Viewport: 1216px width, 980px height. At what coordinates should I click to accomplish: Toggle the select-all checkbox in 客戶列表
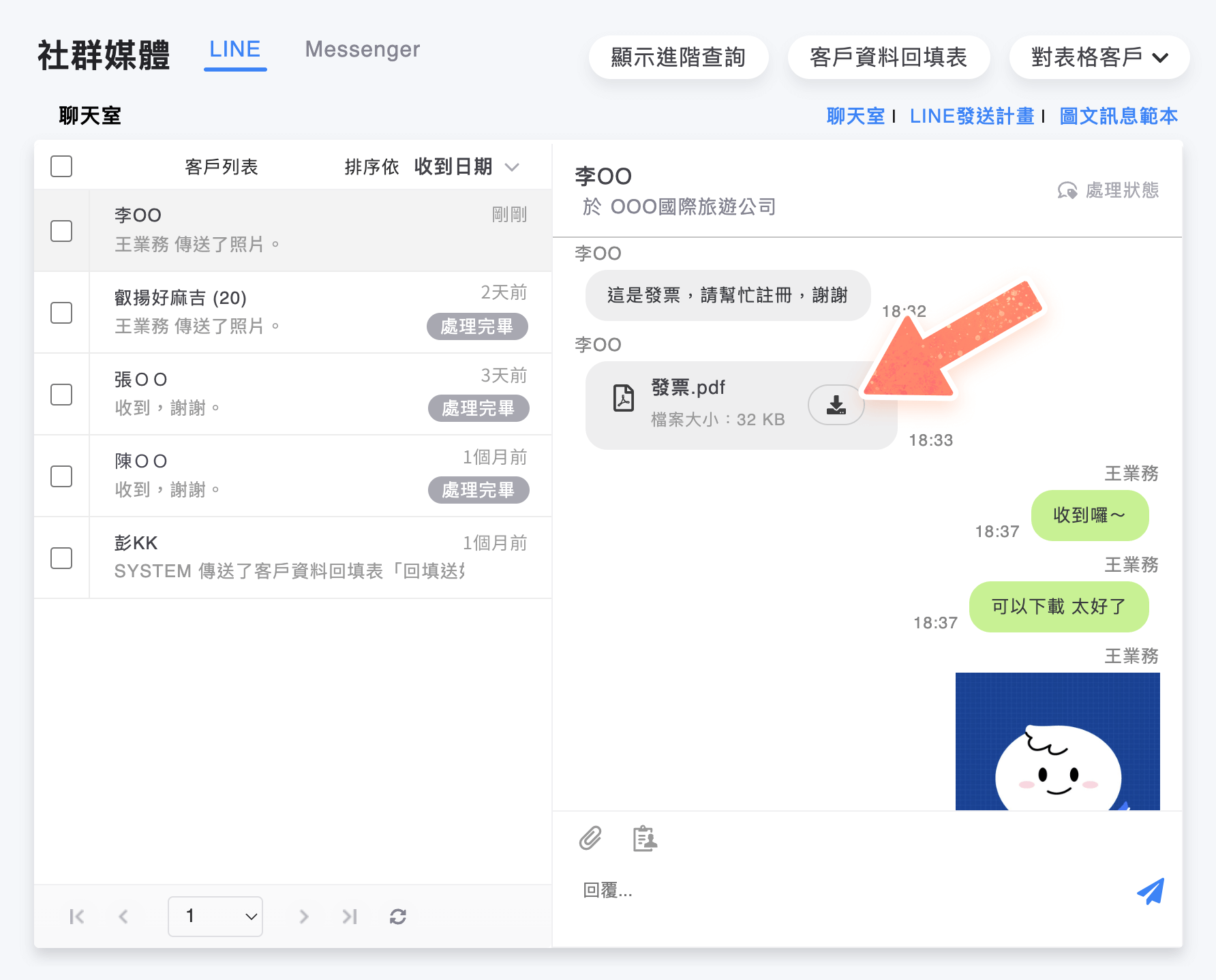61,166
